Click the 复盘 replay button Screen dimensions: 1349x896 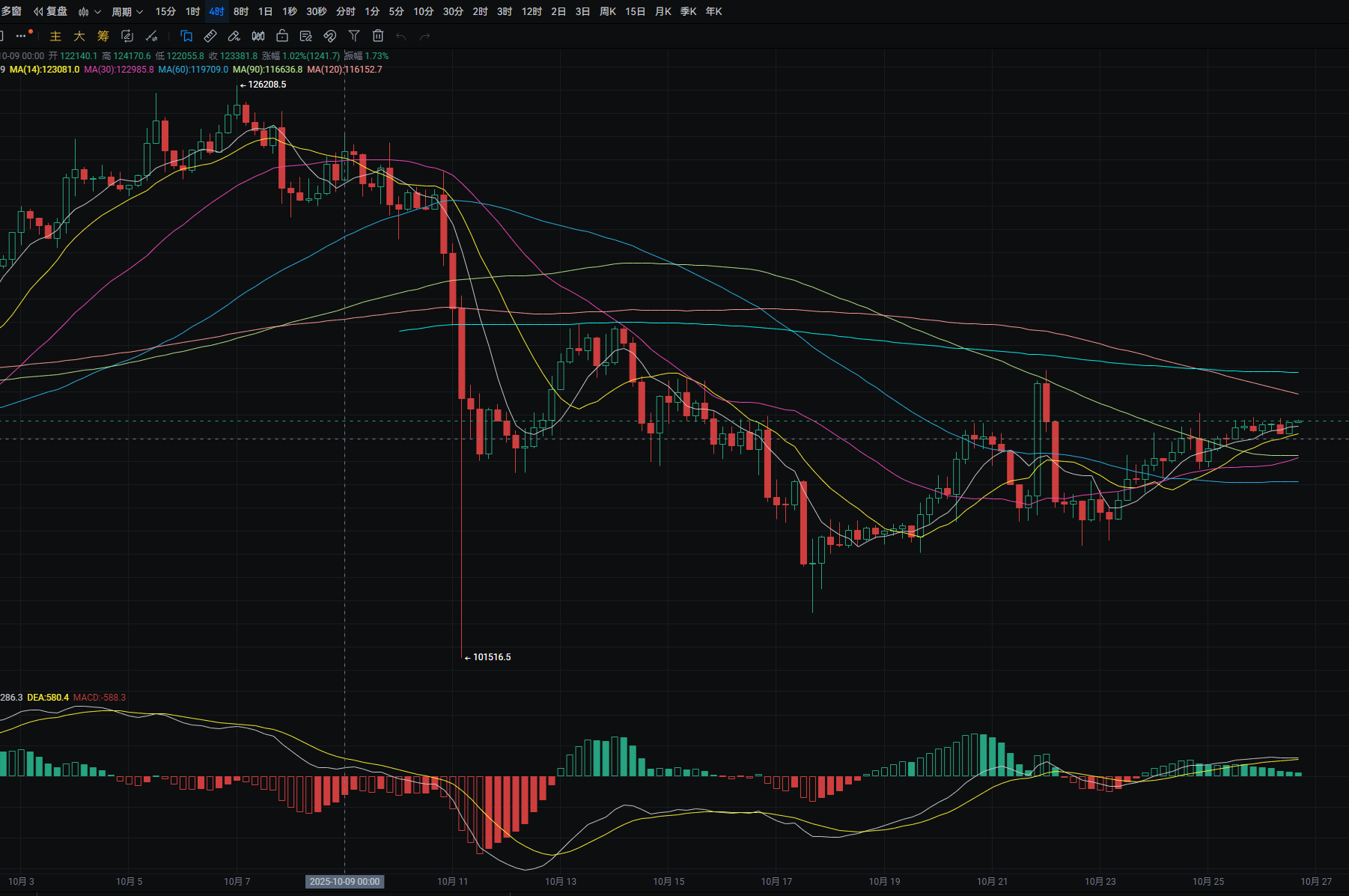pyautogui.click(x=50, y=12)
